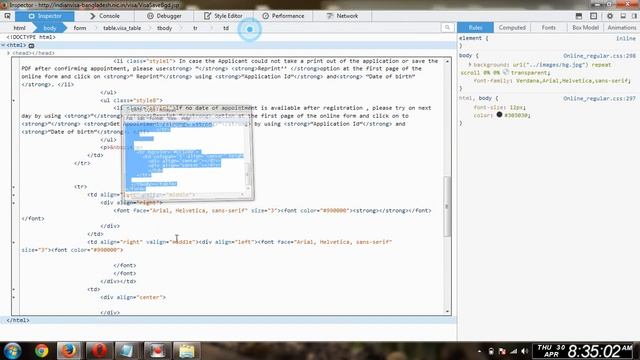This screenshot has height=360, width=640.
Task: Open the blue notebook taskbar app
Action: click(127, 351)
